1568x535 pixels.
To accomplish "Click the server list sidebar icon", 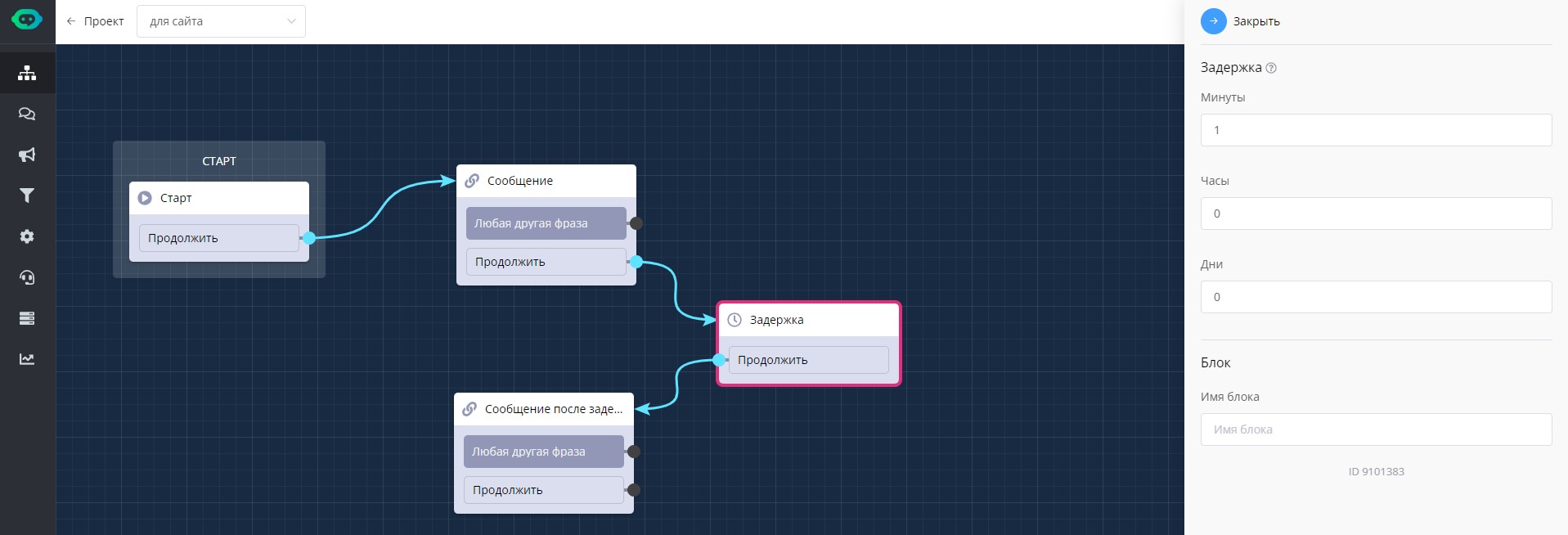I will point(27,318).
